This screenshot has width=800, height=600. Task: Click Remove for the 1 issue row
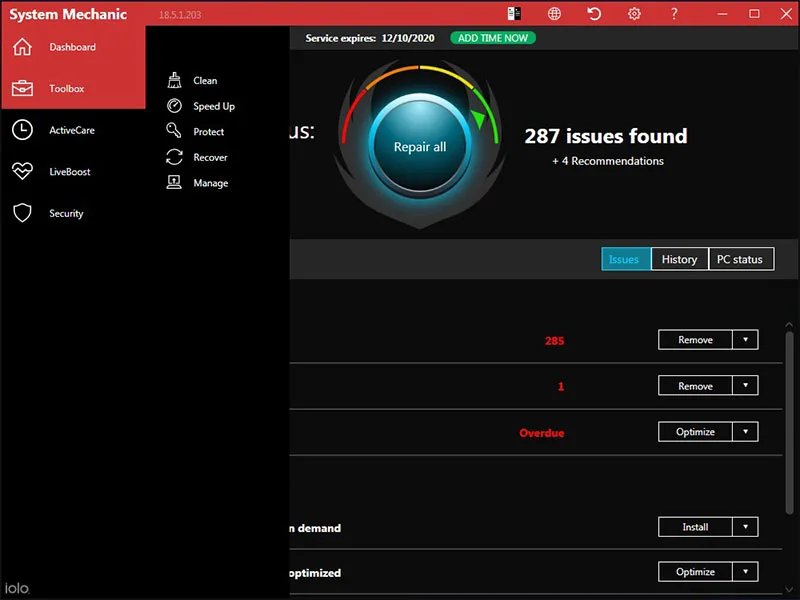pos(695,386)
